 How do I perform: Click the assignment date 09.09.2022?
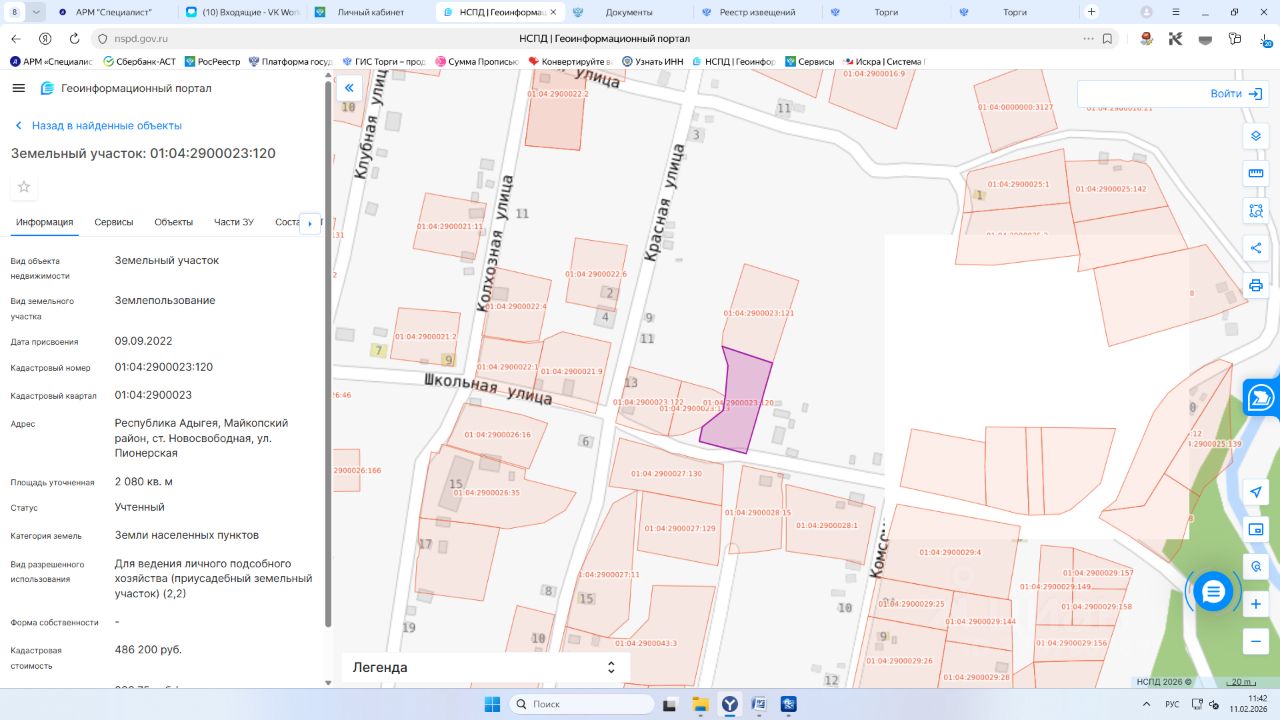tap(144, 340)
